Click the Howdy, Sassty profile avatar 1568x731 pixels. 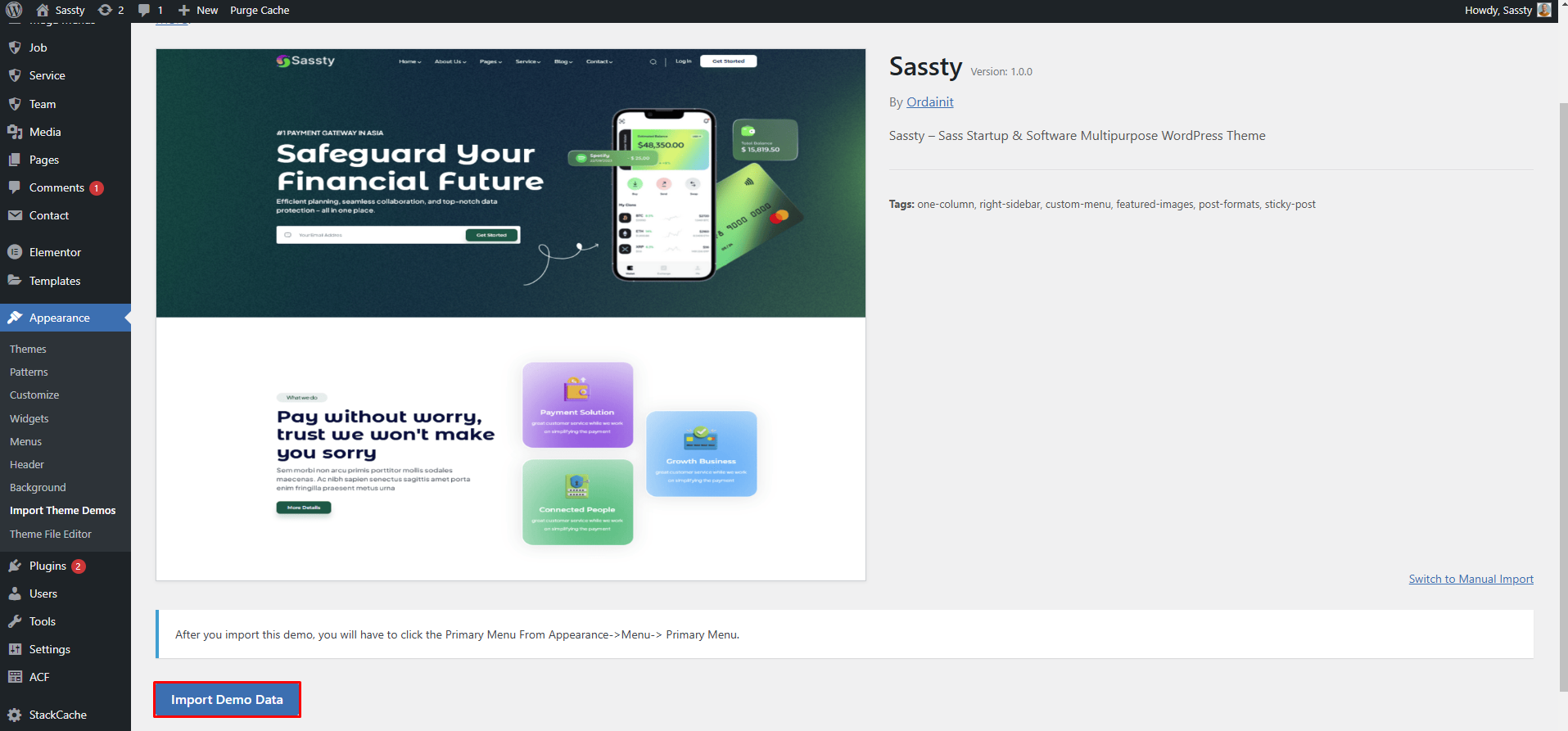[1544, 10]
